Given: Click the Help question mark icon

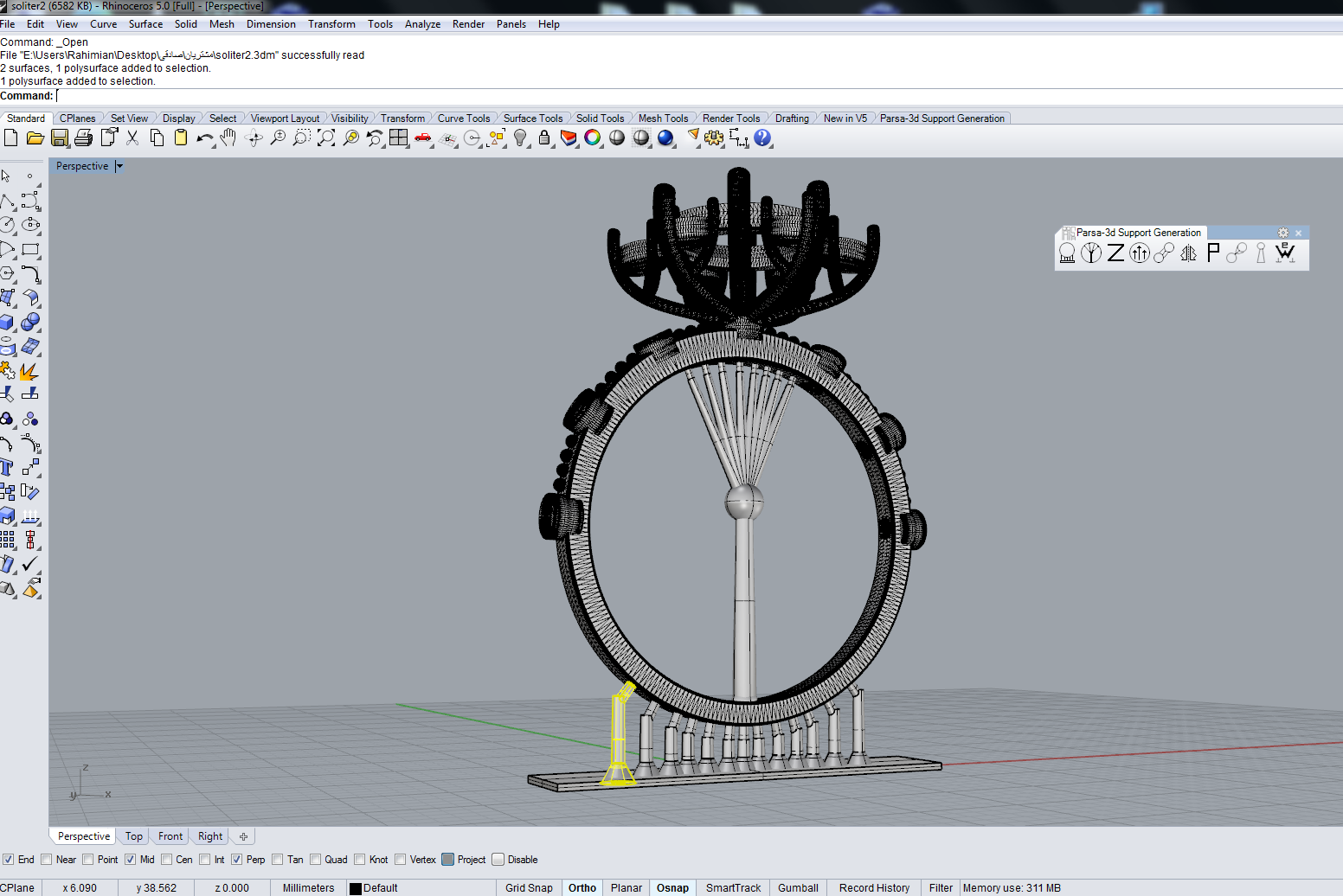Looking at the screenshot, I should [x=762, y=138].
